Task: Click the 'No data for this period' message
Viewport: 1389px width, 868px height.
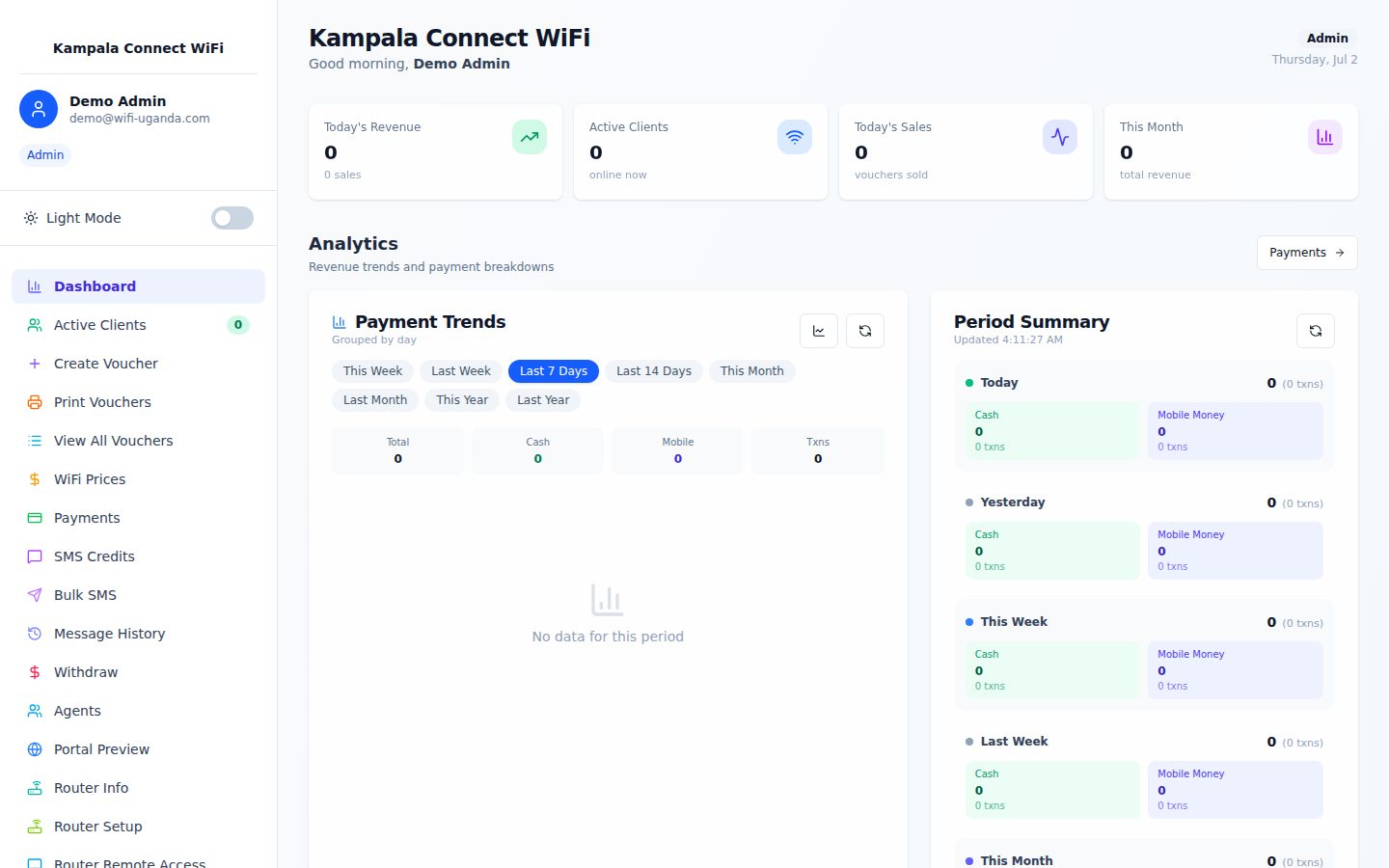Action: pyautogui.click(x=608, y=637)
